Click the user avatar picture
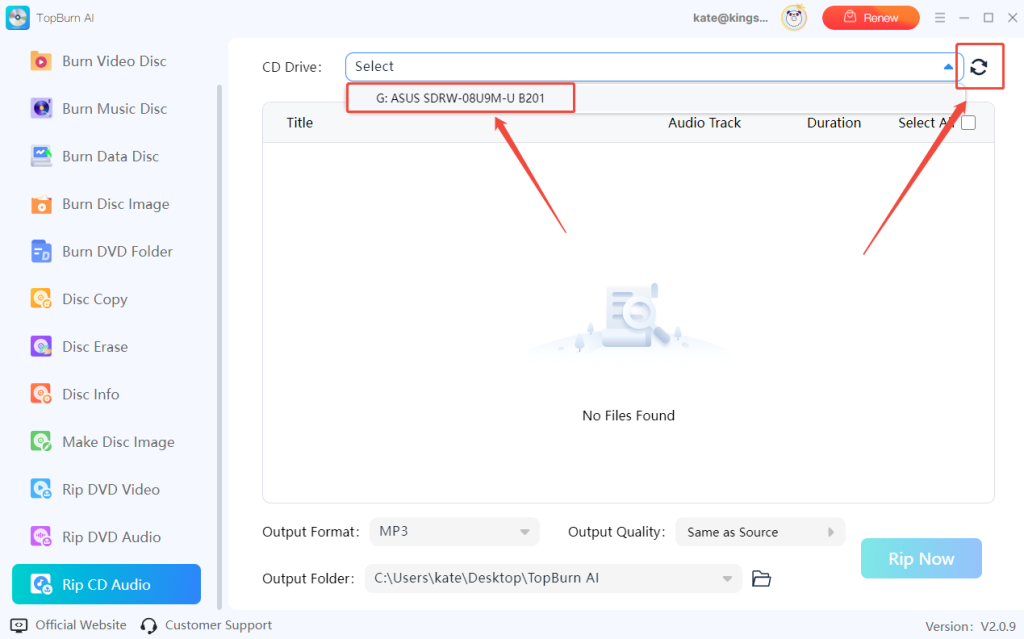 793,17
